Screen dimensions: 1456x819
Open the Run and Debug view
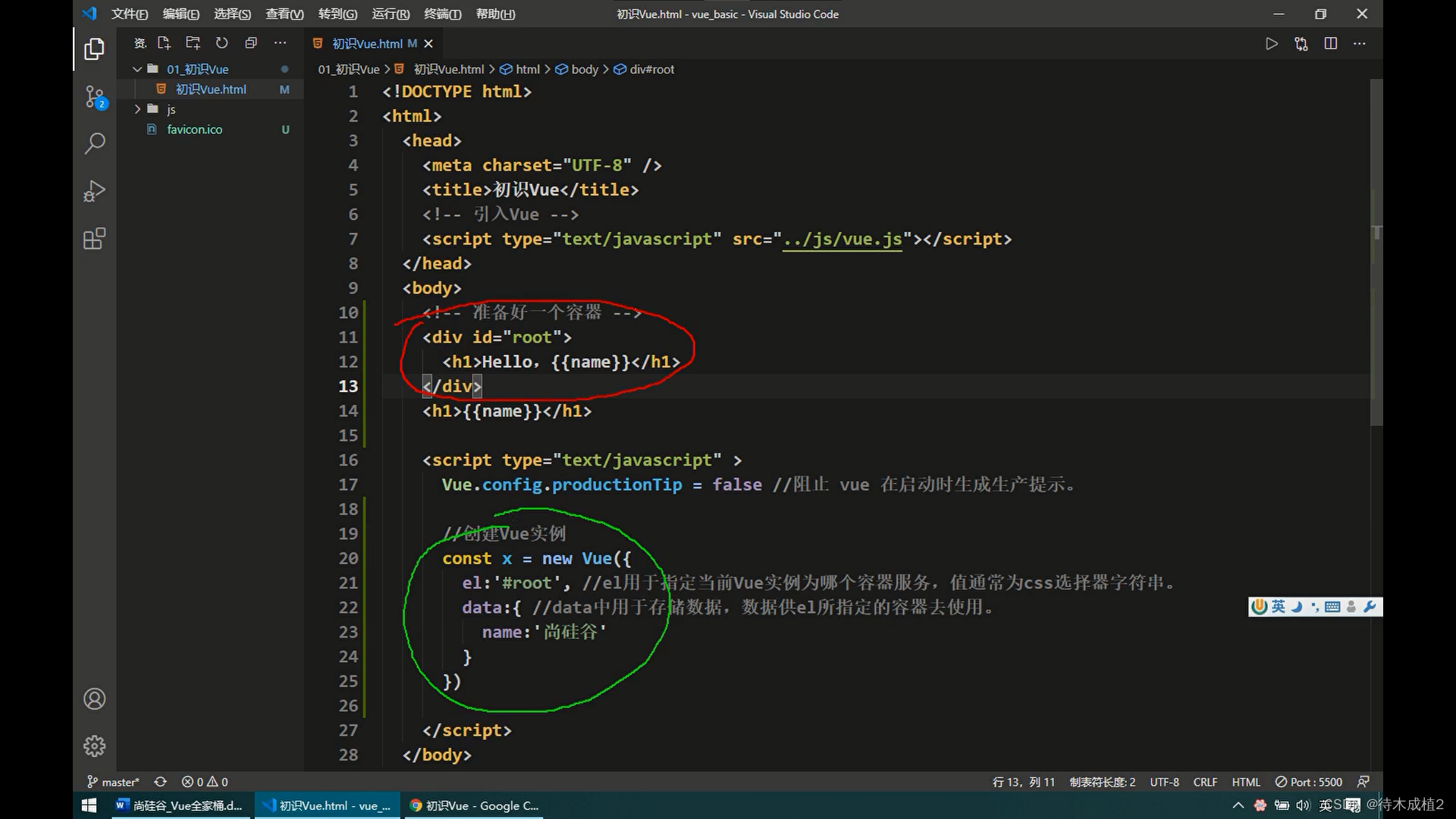click(94, 191)
